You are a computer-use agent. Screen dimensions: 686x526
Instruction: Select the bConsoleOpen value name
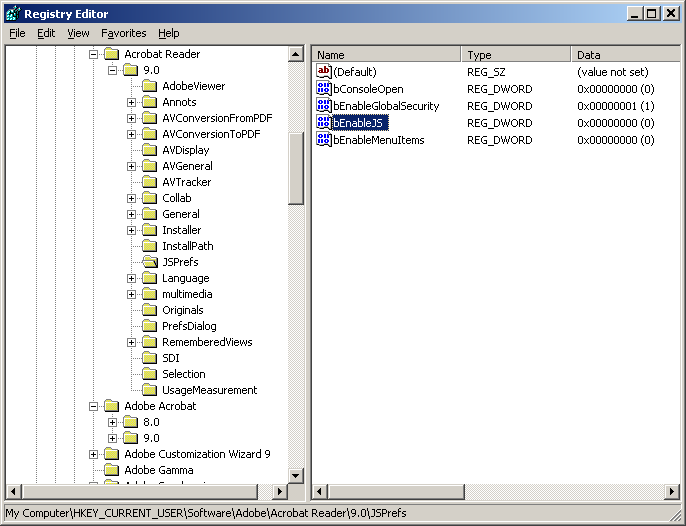pos(368,89)
